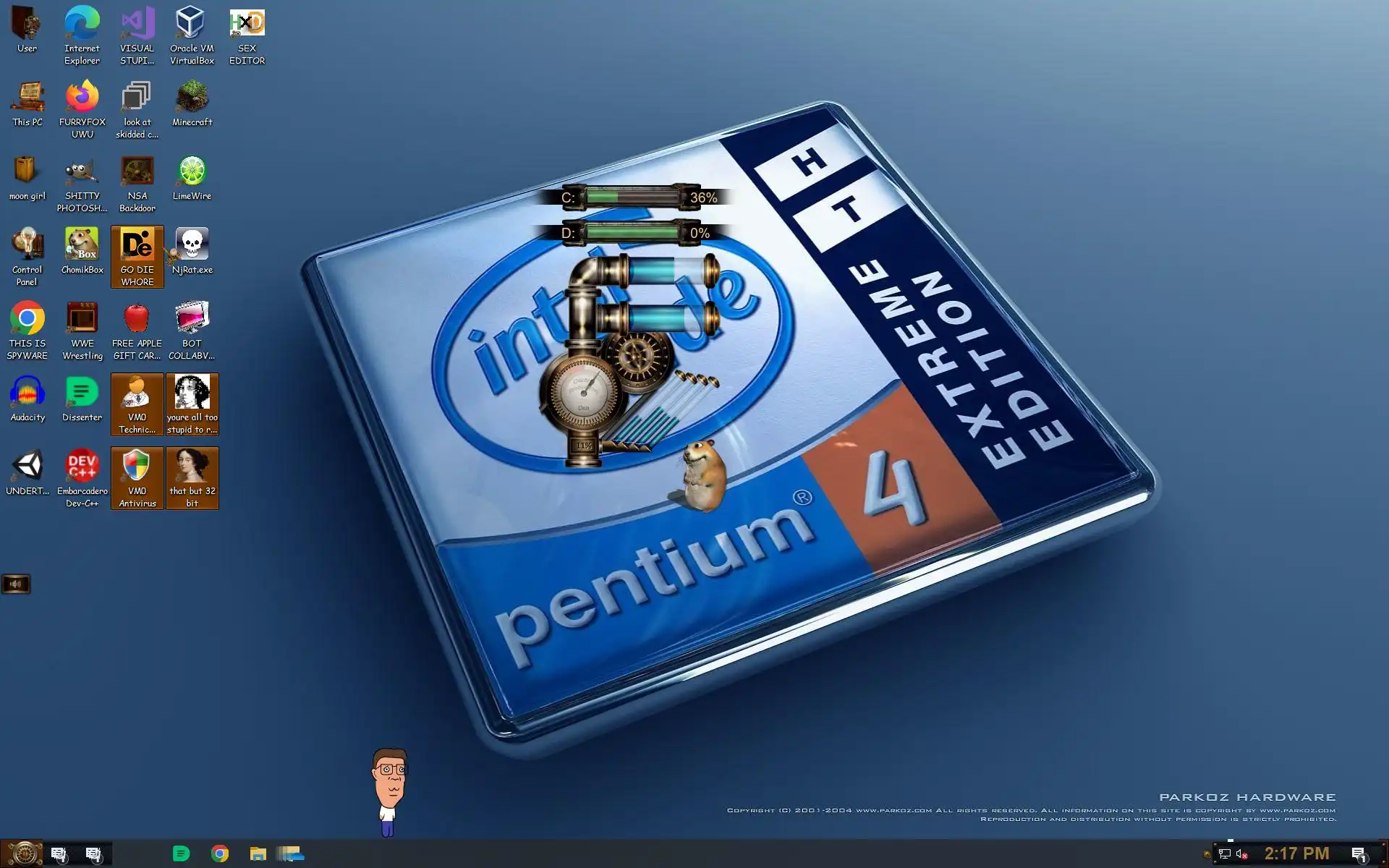Open the steampunk Start button

(24, 854)
